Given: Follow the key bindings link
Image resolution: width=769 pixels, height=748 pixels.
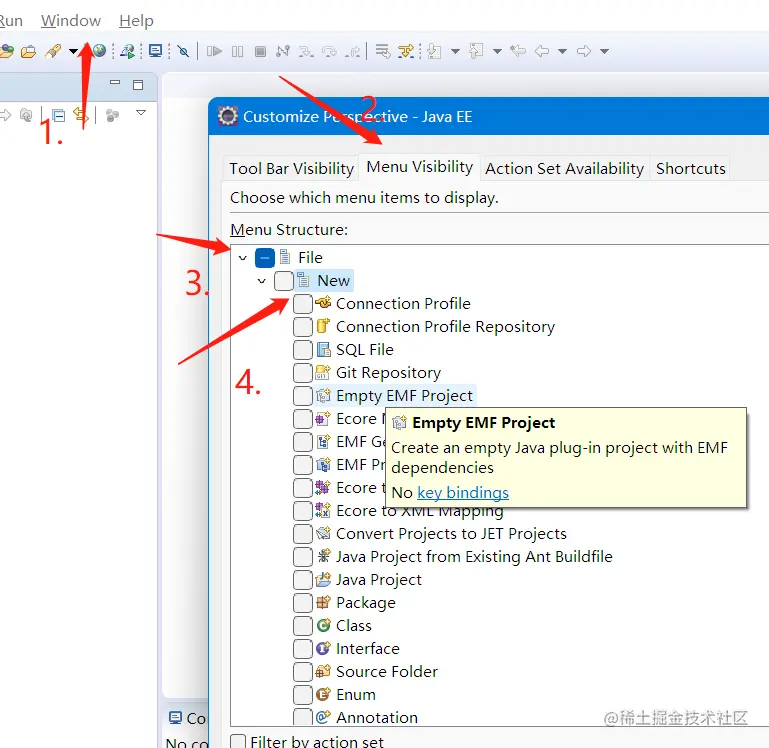Looking at the screenshot, I should tap(463, 492).
